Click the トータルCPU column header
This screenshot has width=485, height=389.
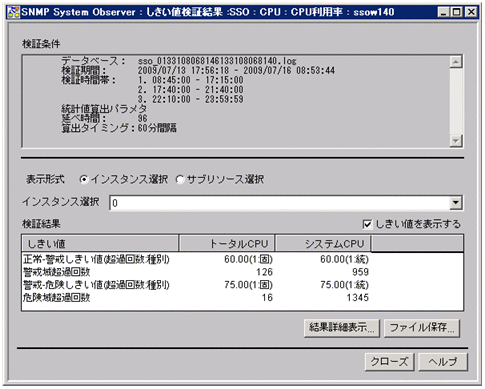(227, 244)
